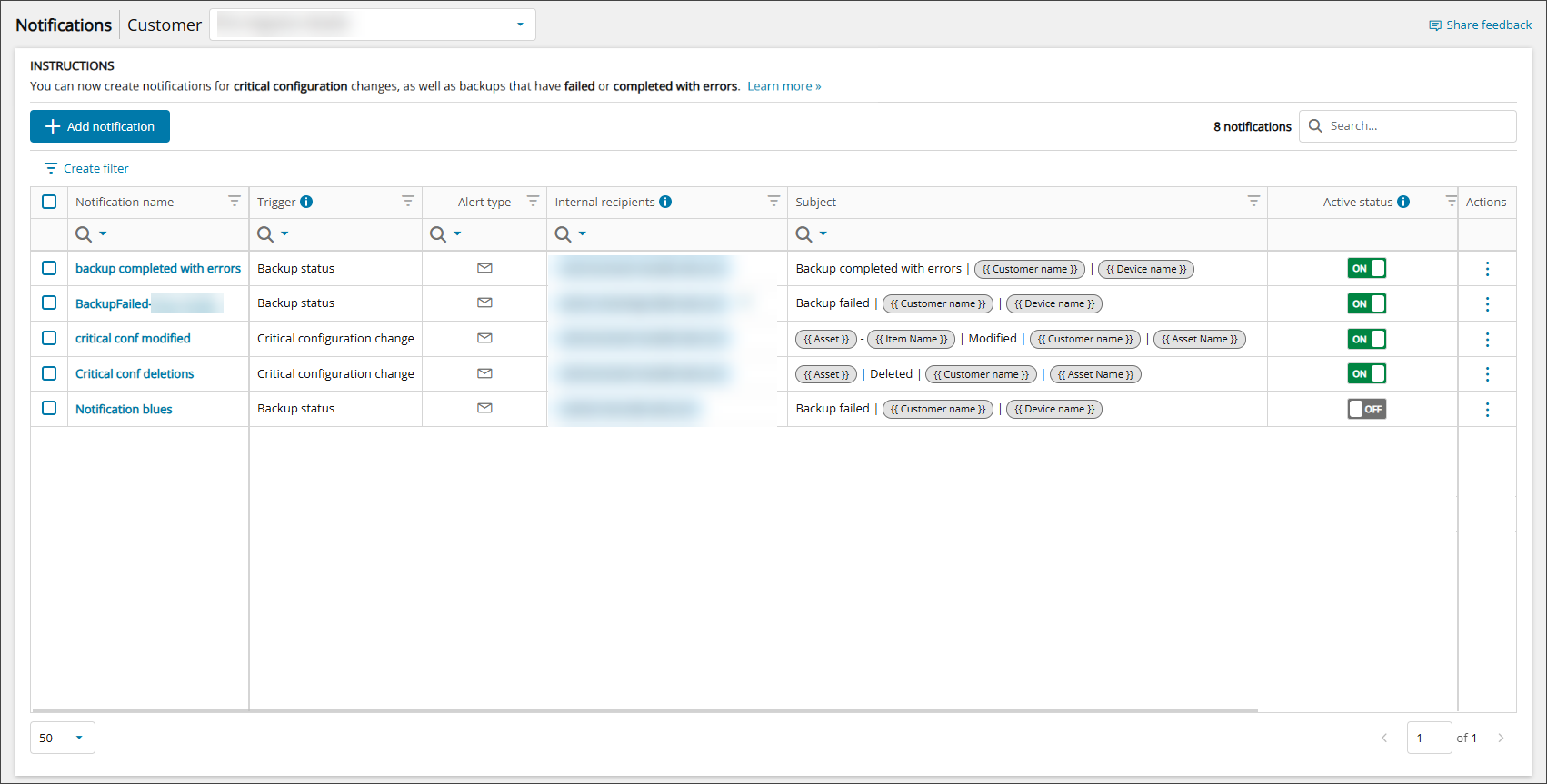Go to the previous page arrow
Viewport: 1547px width, 784px height.
coord(1384,738)
